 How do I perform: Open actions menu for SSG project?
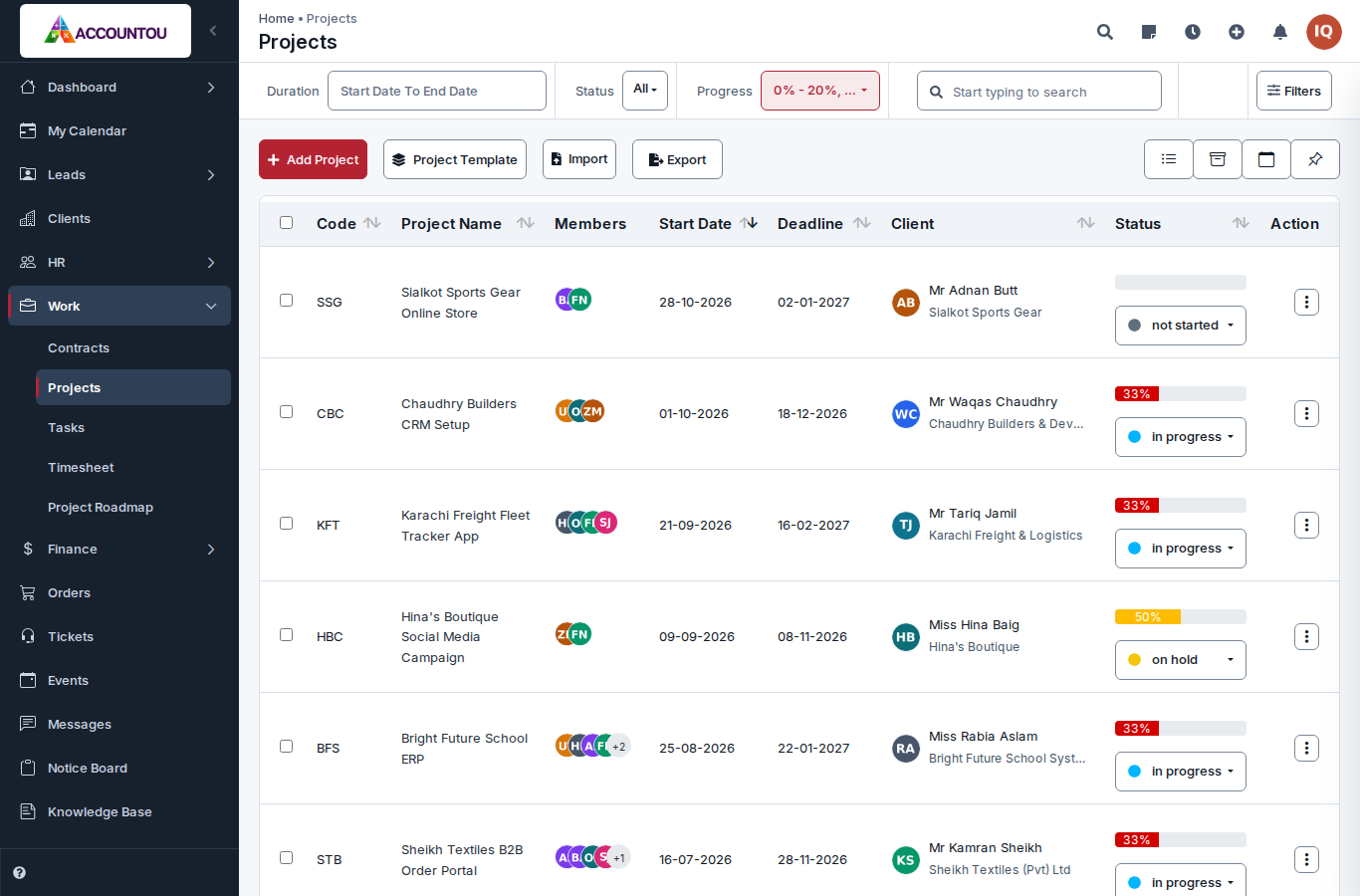[x=1307, y=302]
